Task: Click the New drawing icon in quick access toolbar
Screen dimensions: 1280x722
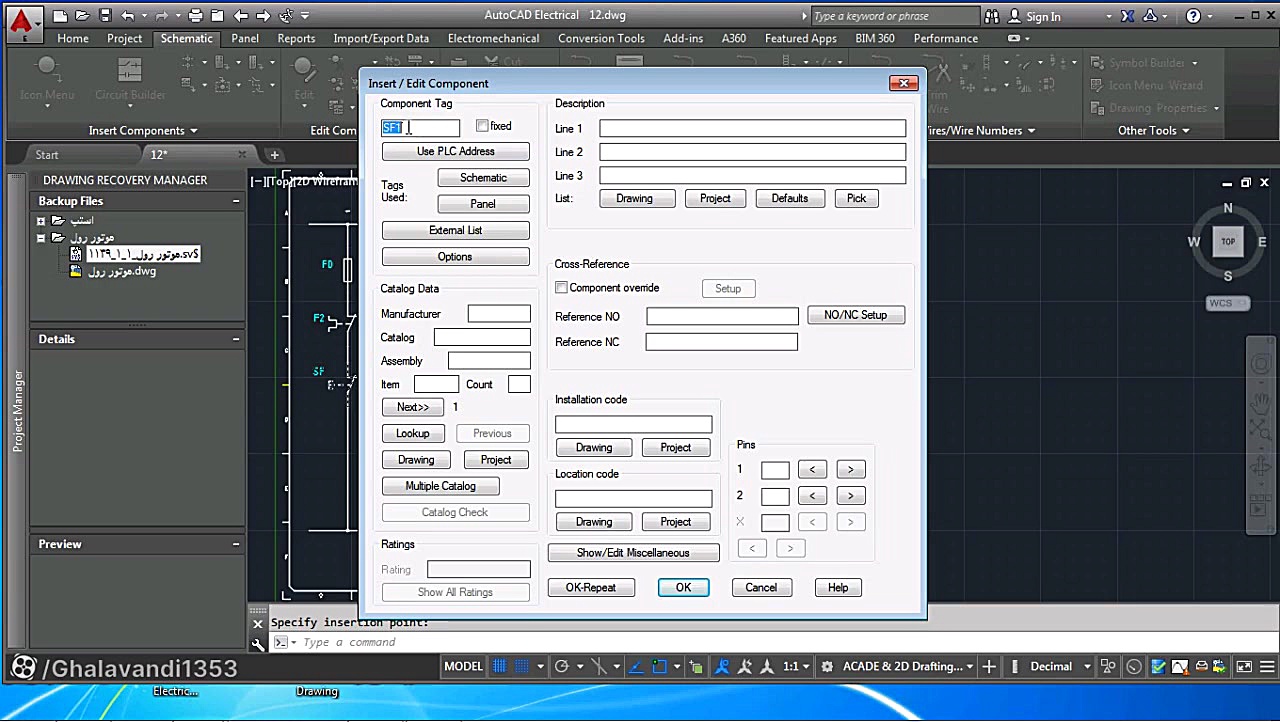Action: (61, 16)
